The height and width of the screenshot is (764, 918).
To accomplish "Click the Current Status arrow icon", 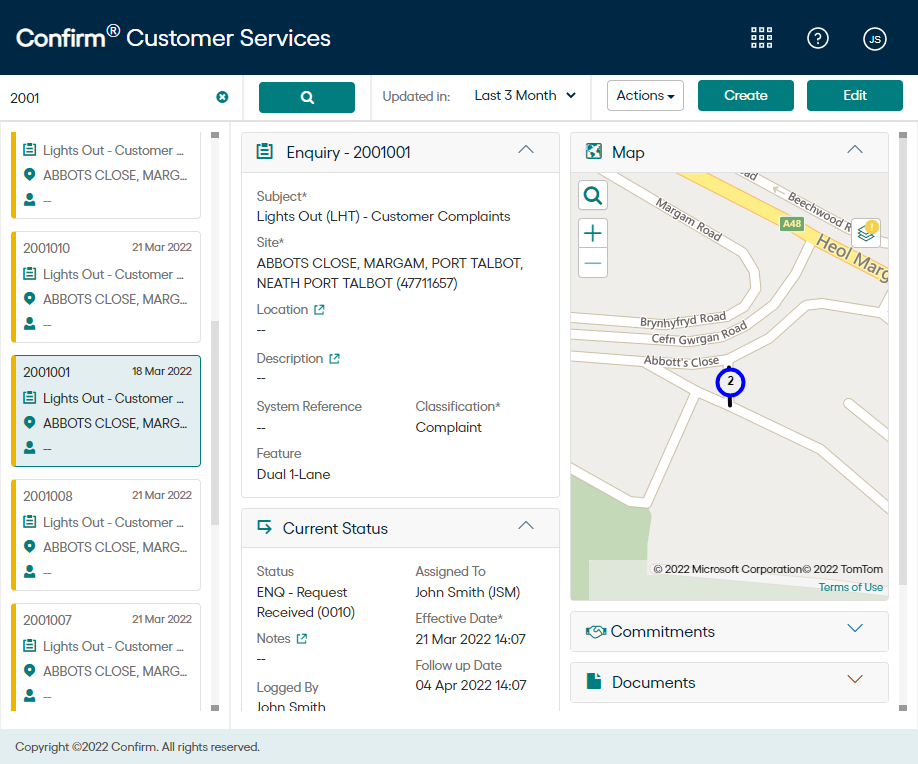I will point(265,527).
